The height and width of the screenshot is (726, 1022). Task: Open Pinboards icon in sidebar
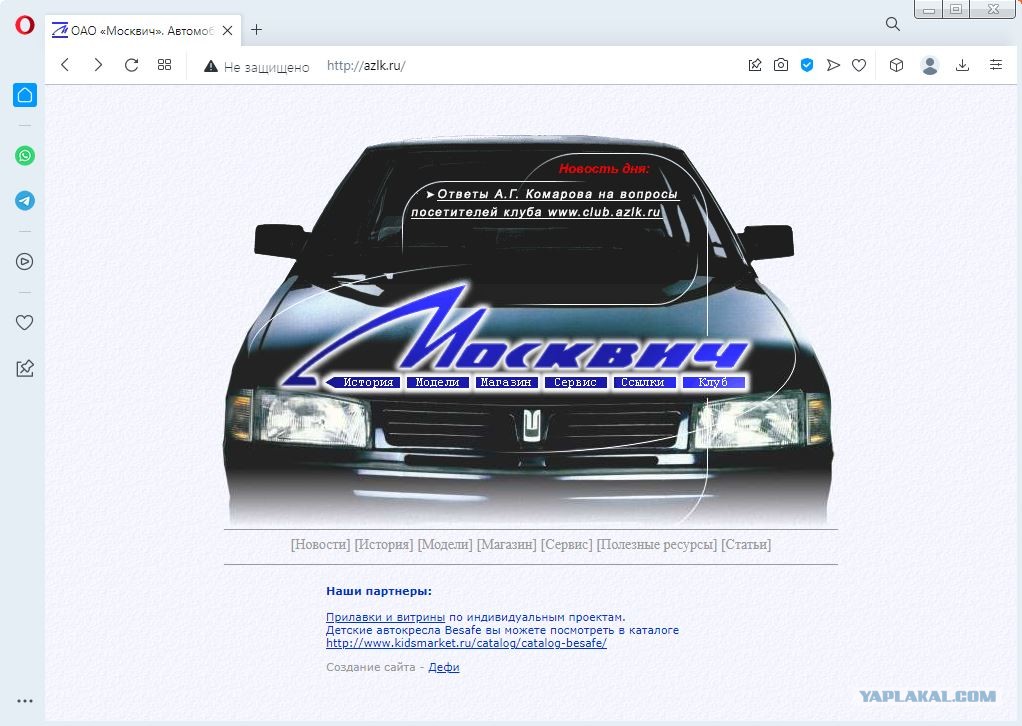click(x=25, y=368)
